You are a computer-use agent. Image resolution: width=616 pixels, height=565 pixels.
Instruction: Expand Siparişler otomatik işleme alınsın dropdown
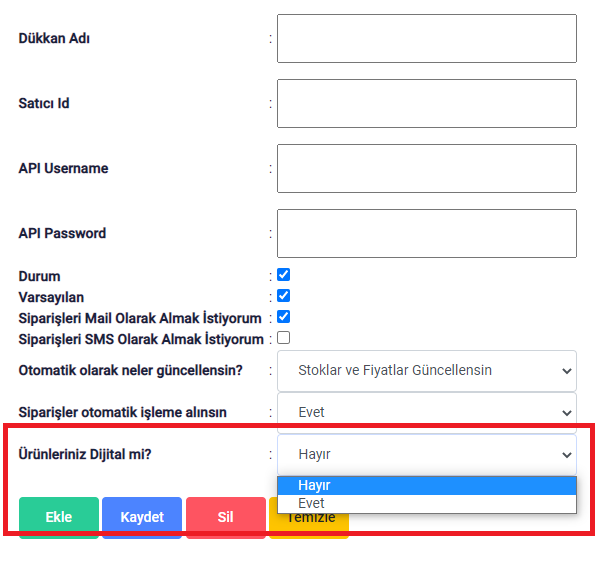pyautogui.click(x=427, y=413)
